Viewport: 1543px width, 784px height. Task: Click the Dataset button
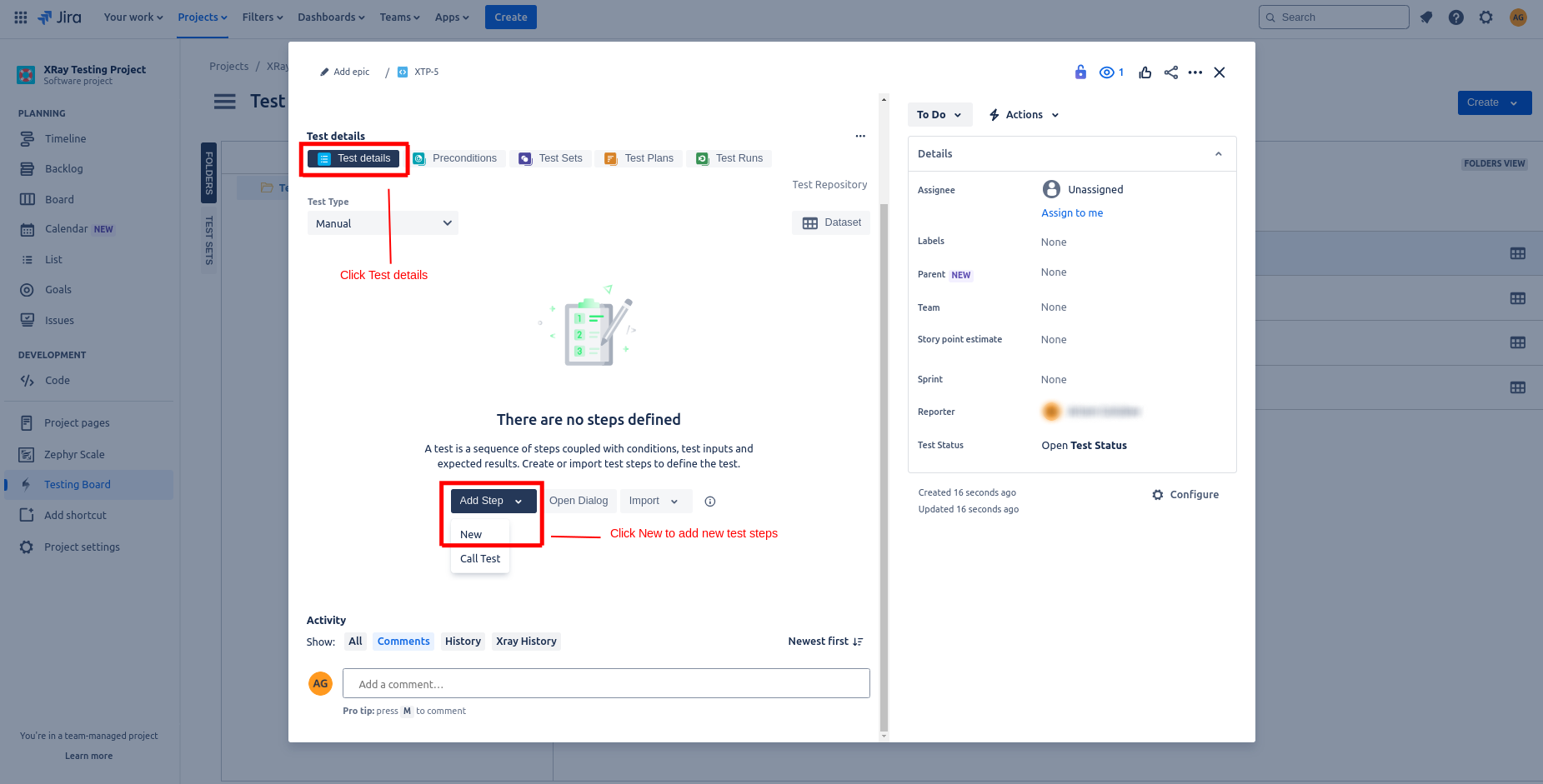[831, 222]
